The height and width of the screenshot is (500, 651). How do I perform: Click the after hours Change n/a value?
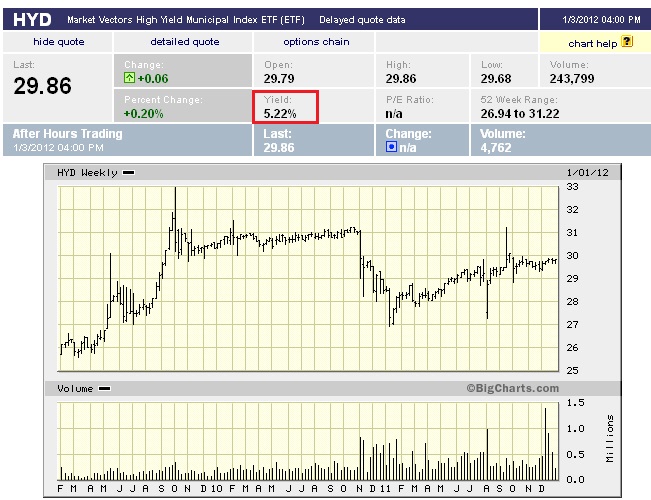click(408, 147)
